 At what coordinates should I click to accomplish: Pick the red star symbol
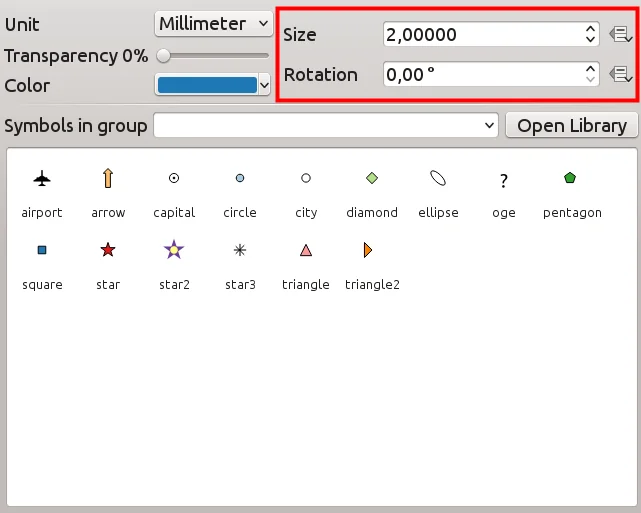(108, 250)
